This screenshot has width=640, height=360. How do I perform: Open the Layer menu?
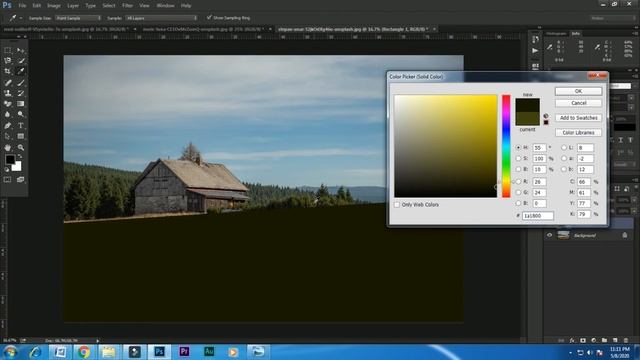73,6
